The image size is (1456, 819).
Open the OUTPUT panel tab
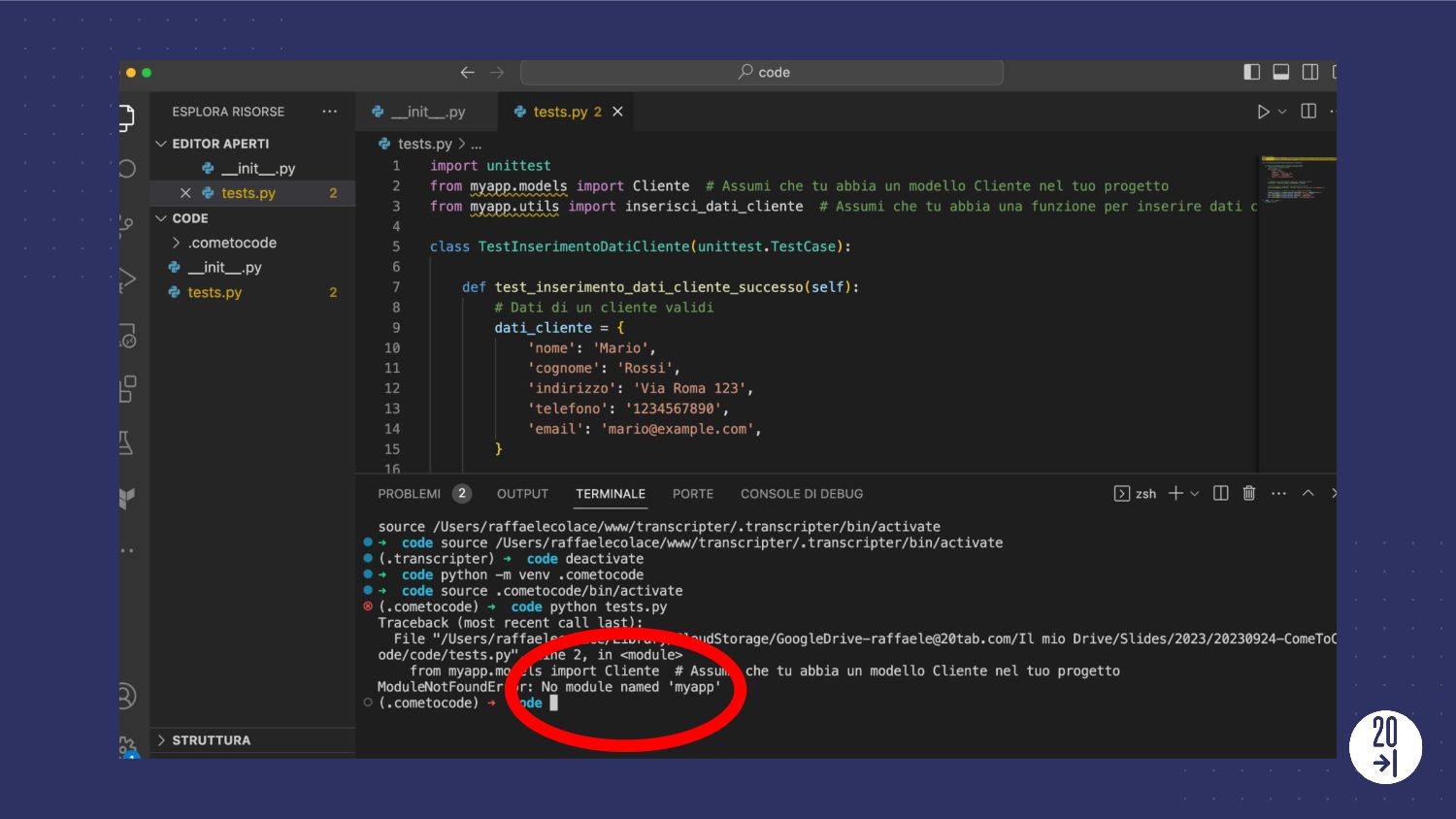(522, 494)
